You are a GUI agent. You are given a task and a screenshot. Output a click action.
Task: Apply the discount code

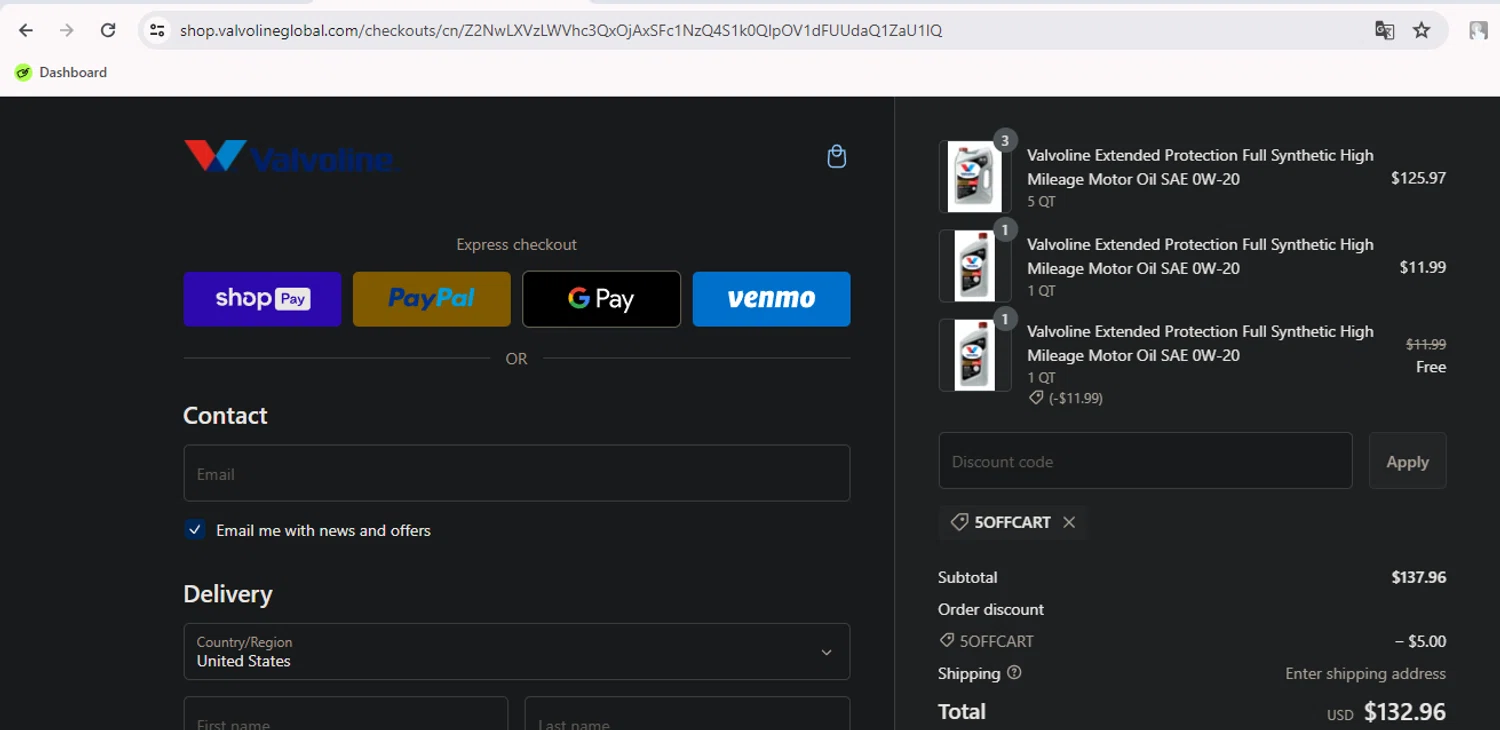click(1407, 461)
